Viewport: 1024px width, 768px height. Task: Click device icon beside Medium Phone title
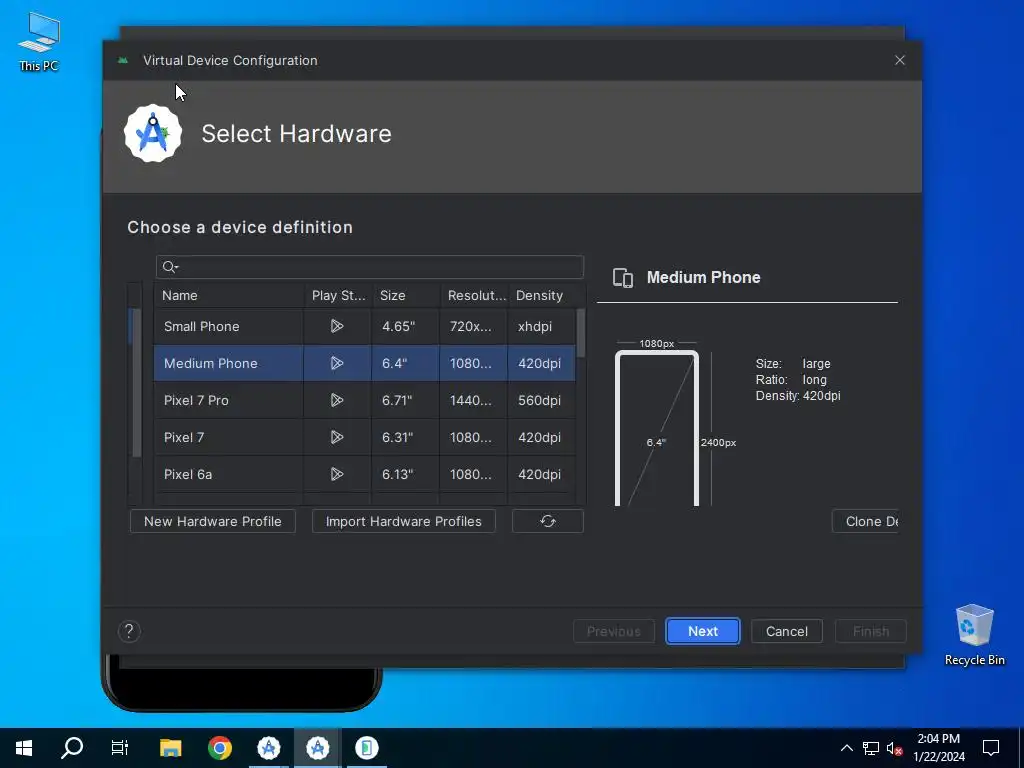point(623,278)
